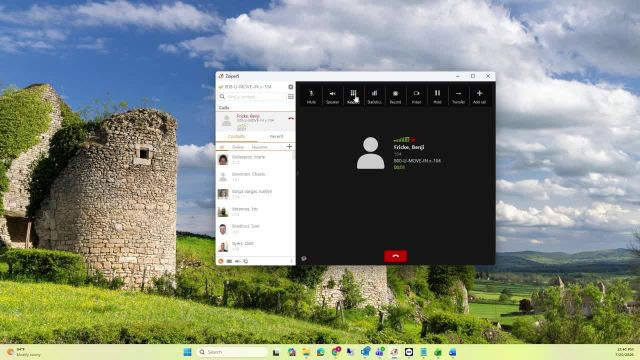Click the taskbar clock
The width and height of the screenshot is (640, 360).
(x=625, y=352)
